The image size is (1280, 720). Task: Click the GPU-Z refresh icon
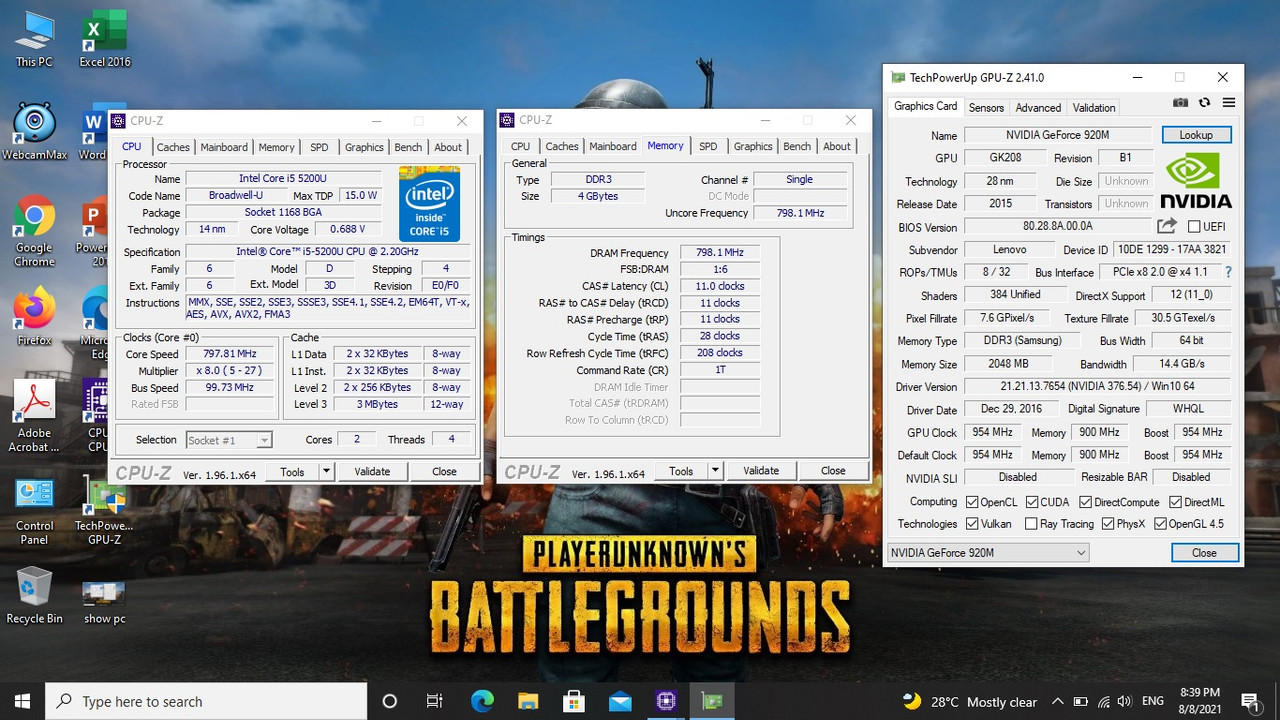coord(1204,103)
